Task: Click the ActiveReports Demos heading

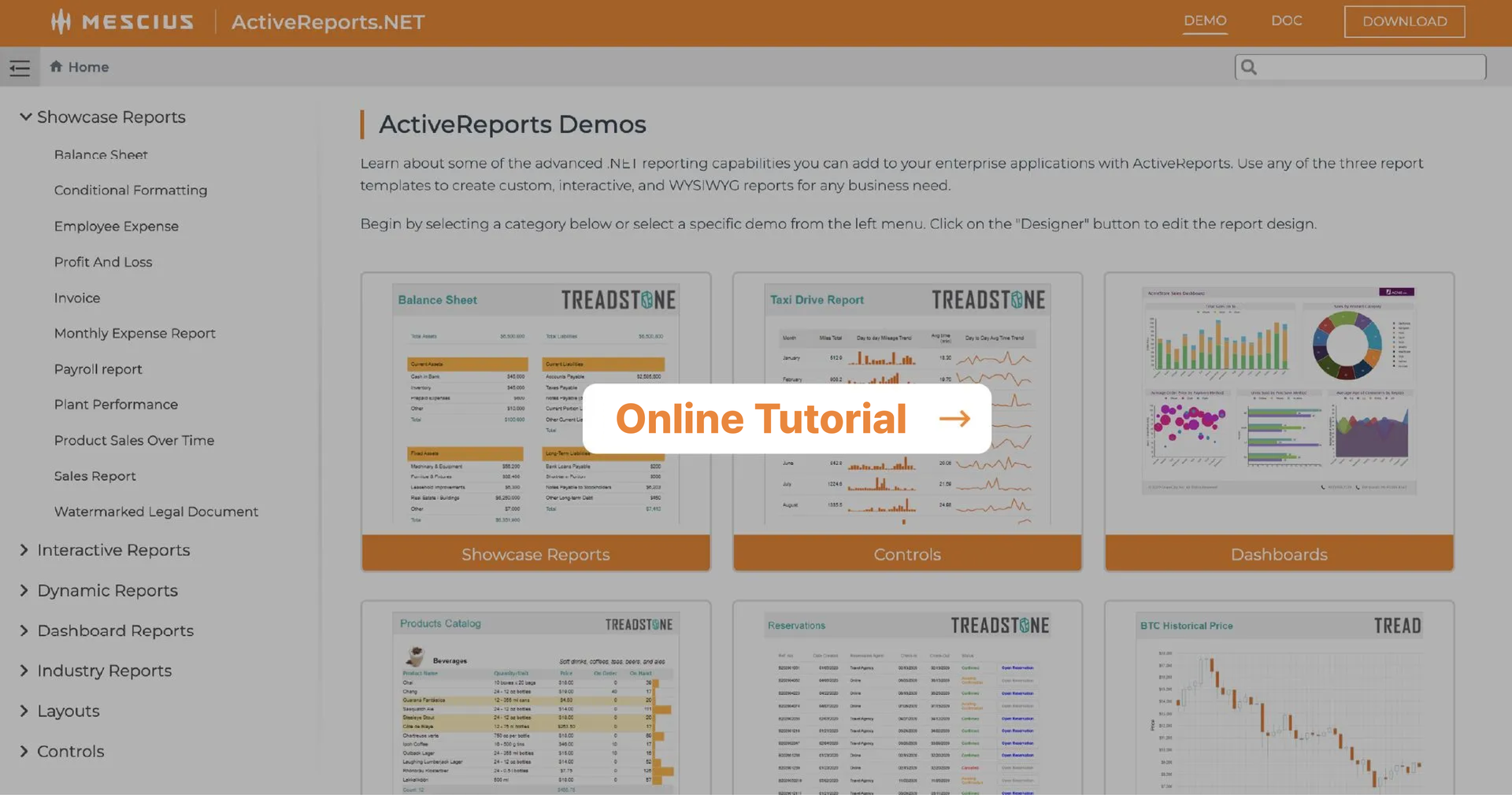Action: 513,124
